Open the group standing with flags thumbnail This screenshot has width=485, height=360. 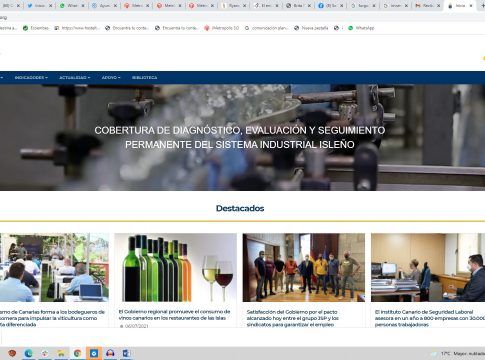pyautogui.click(x=304, y=267)
